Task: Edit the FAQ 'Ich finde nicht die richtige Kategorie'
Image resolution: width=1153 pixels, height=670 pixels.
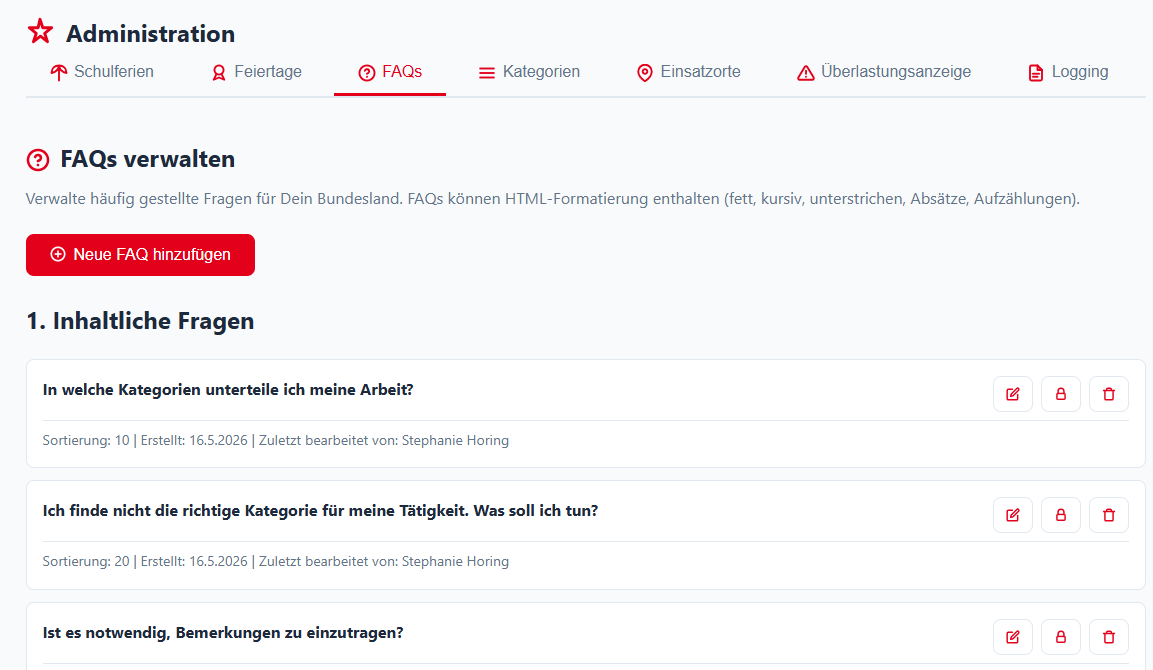Action: coord(1013,515)
